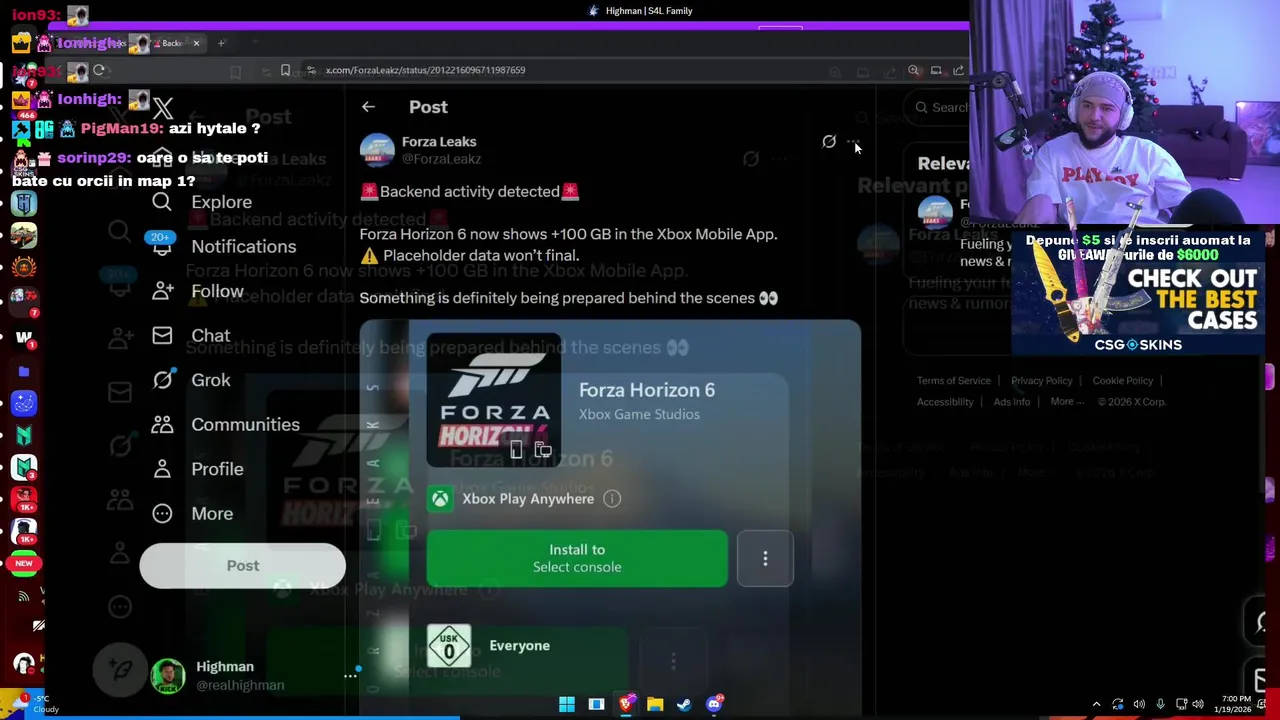Click the USK 0 rating badge
The image size is (1280, 720).
point(449,646)
